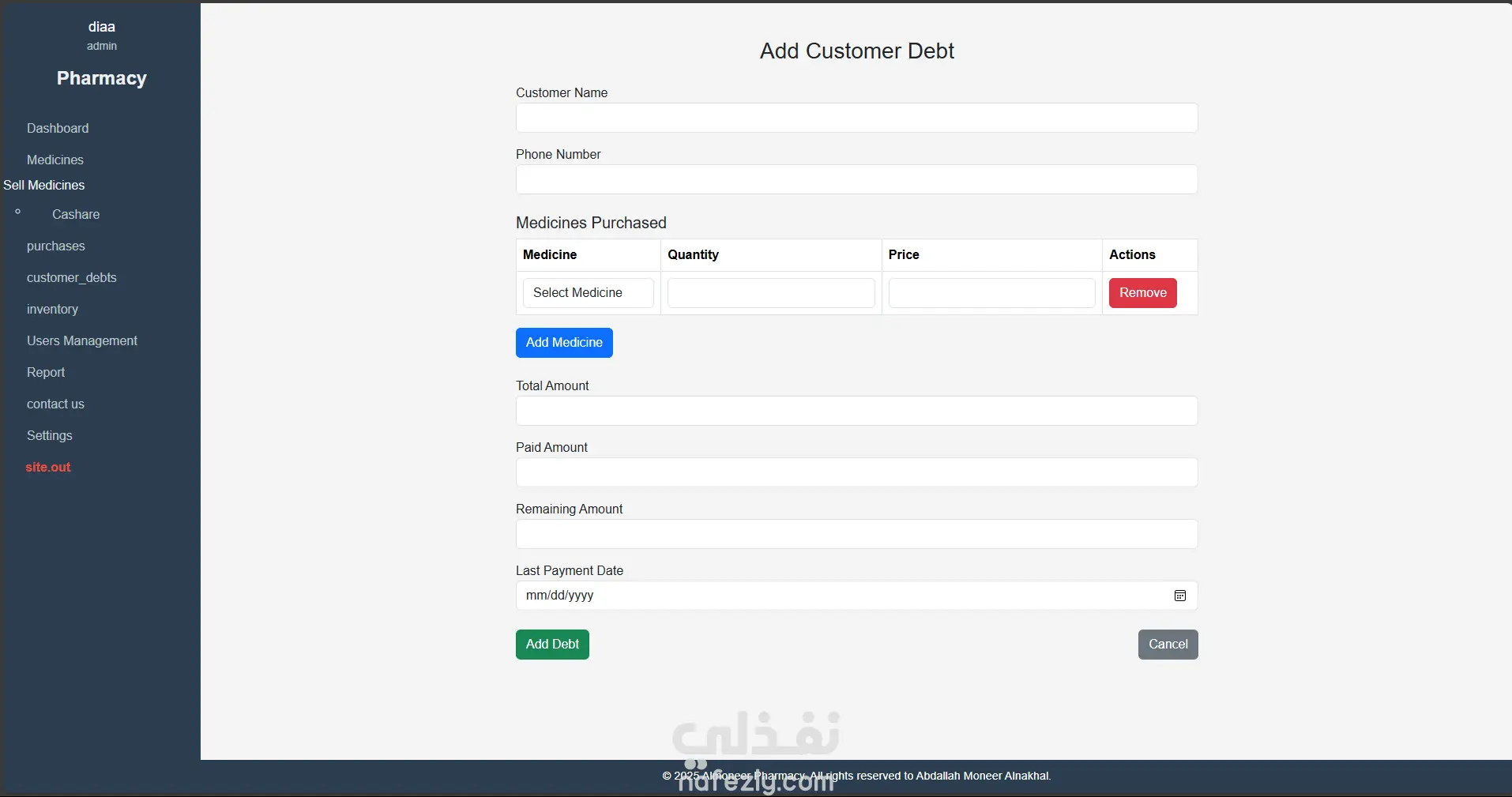Click the mm/dd/yyyy date field
This screenshot has width=1512, height=797.
(856, 596)
